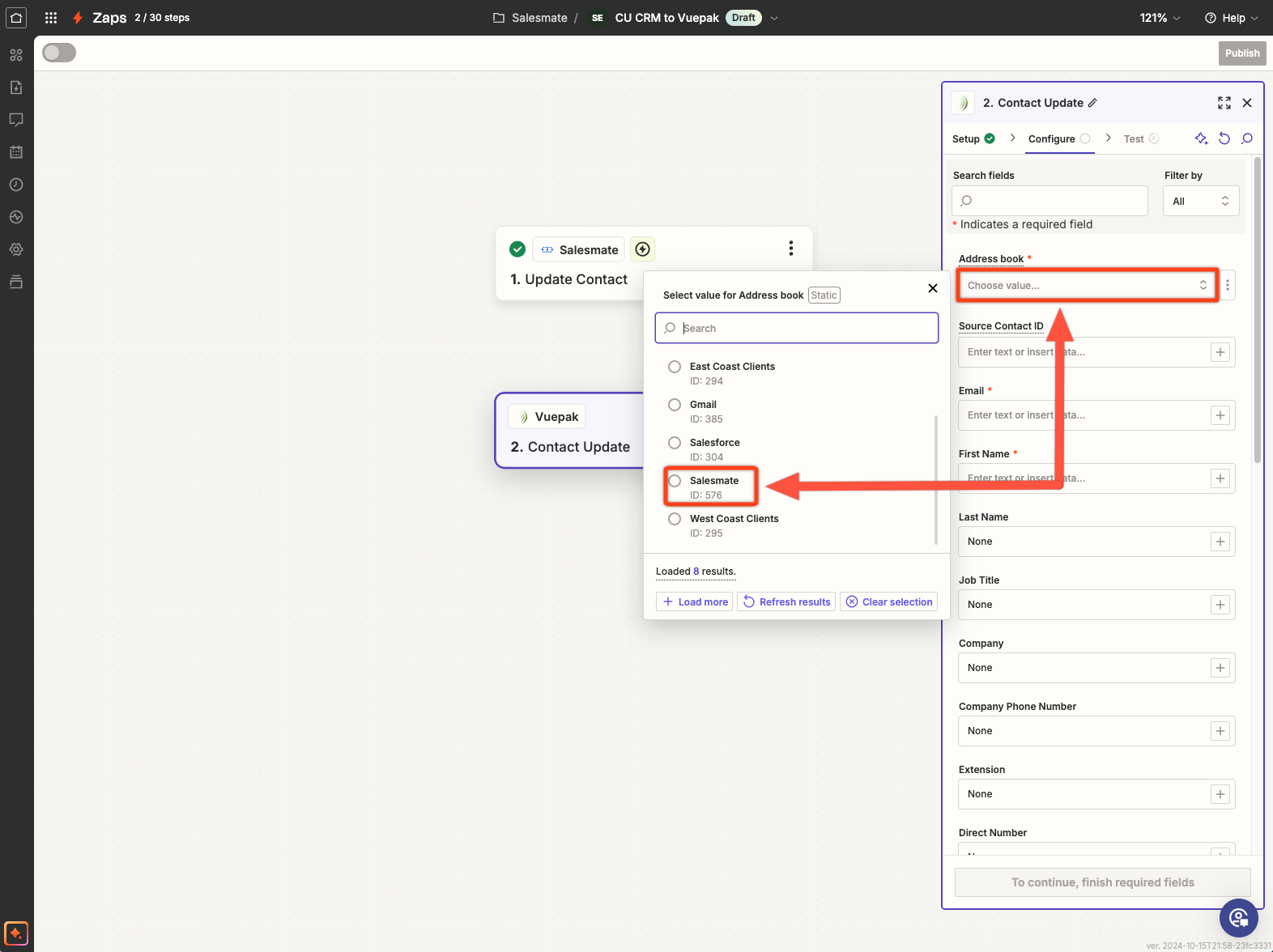Open the sidebar history clock icon

pyautogui.click(x=16, y=185)
